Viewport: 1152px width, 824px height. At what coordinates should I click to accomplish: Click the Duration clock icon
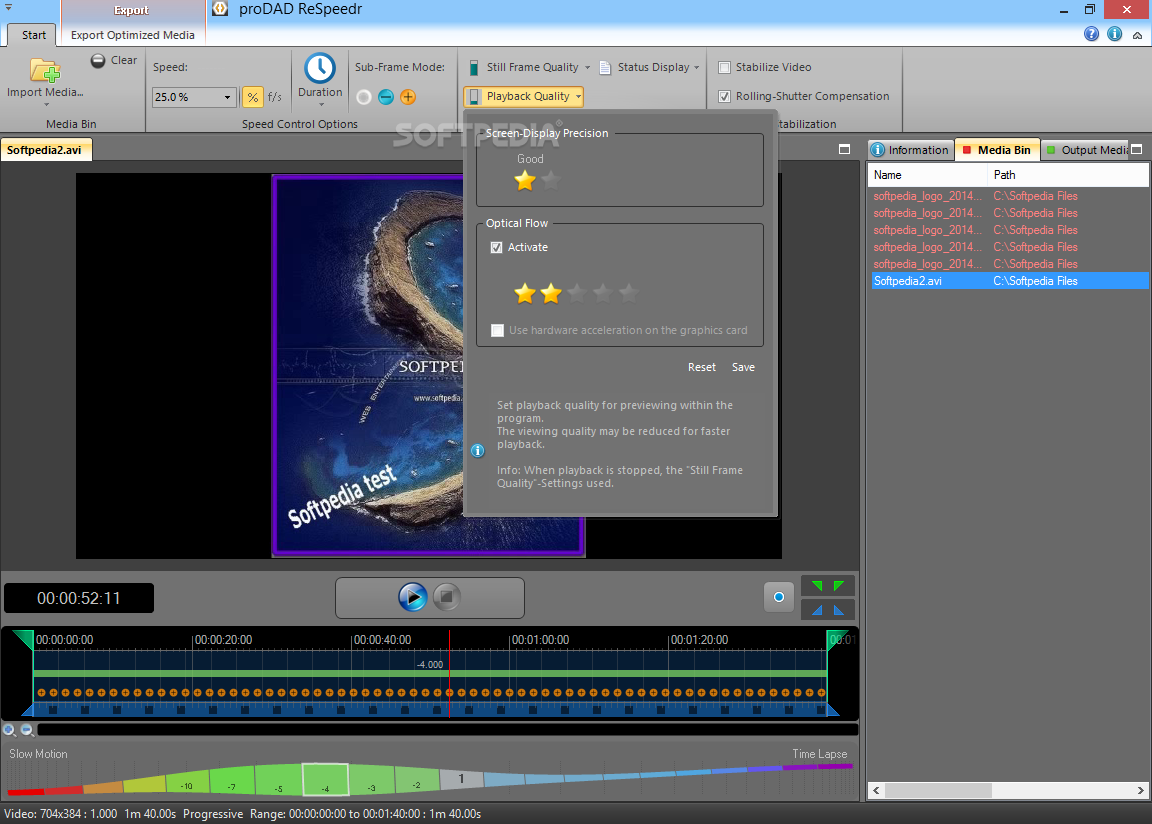click(x=320, y=68)
